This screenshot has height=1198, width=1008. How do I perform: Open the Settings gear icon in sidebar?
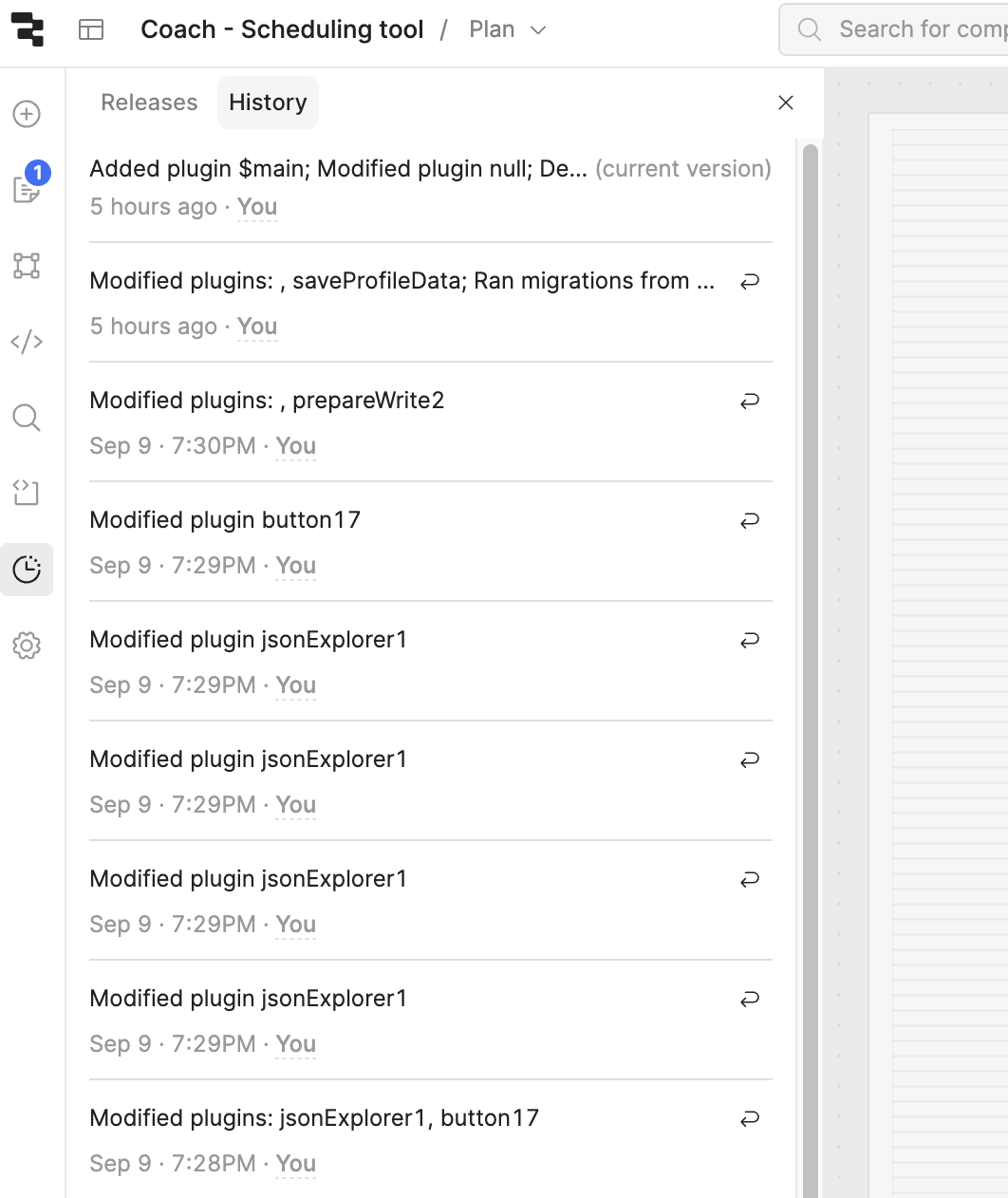(x=27, y=646)
